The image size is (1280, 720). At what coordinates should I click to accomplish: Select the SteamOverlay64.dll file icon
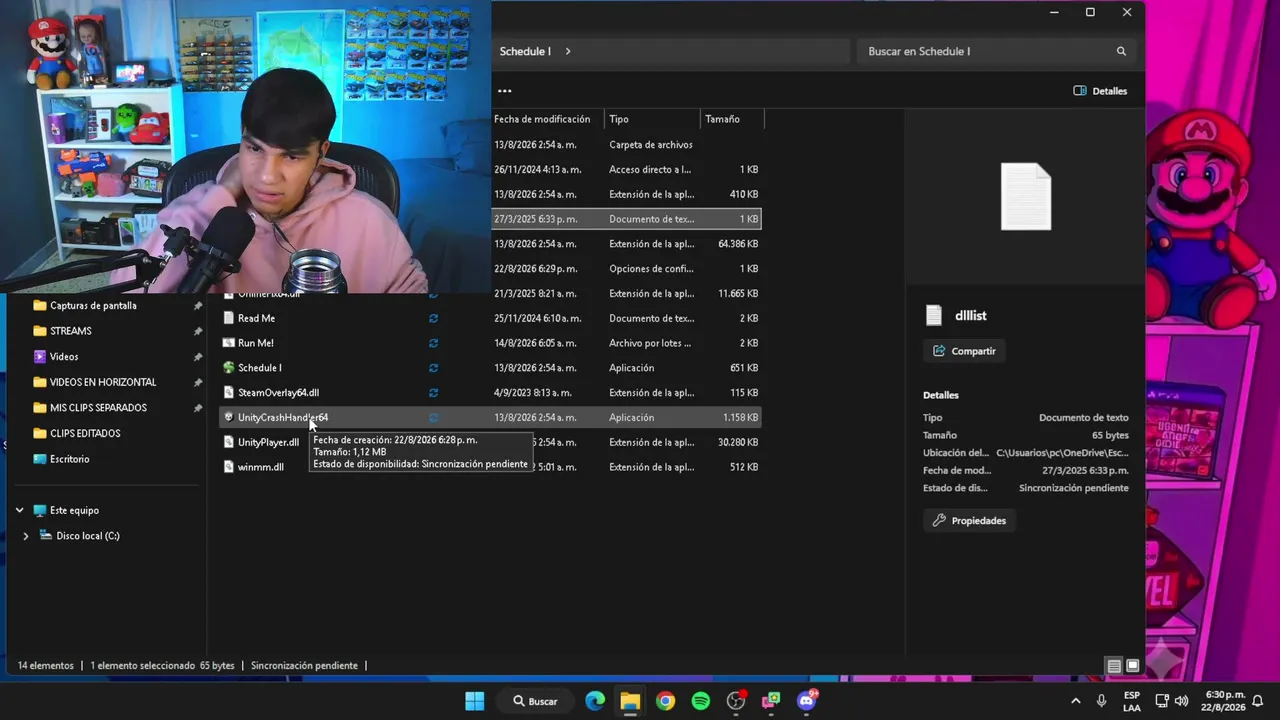pos(229,393)
